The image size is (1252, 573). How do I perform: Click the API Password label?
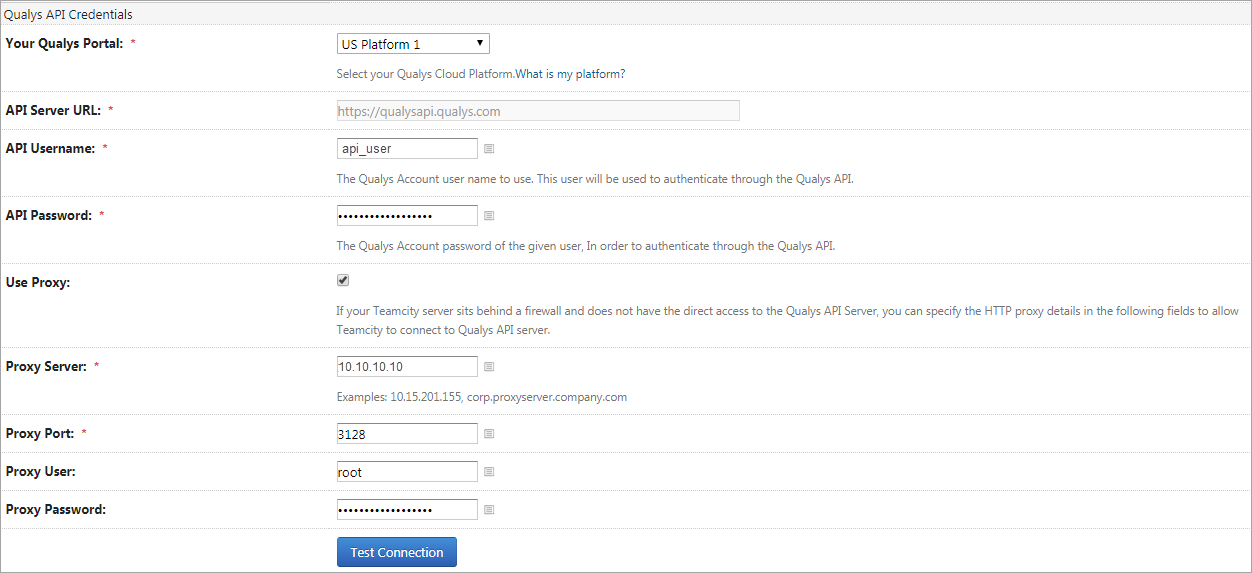pyautogui.click(x=49, y=215)
